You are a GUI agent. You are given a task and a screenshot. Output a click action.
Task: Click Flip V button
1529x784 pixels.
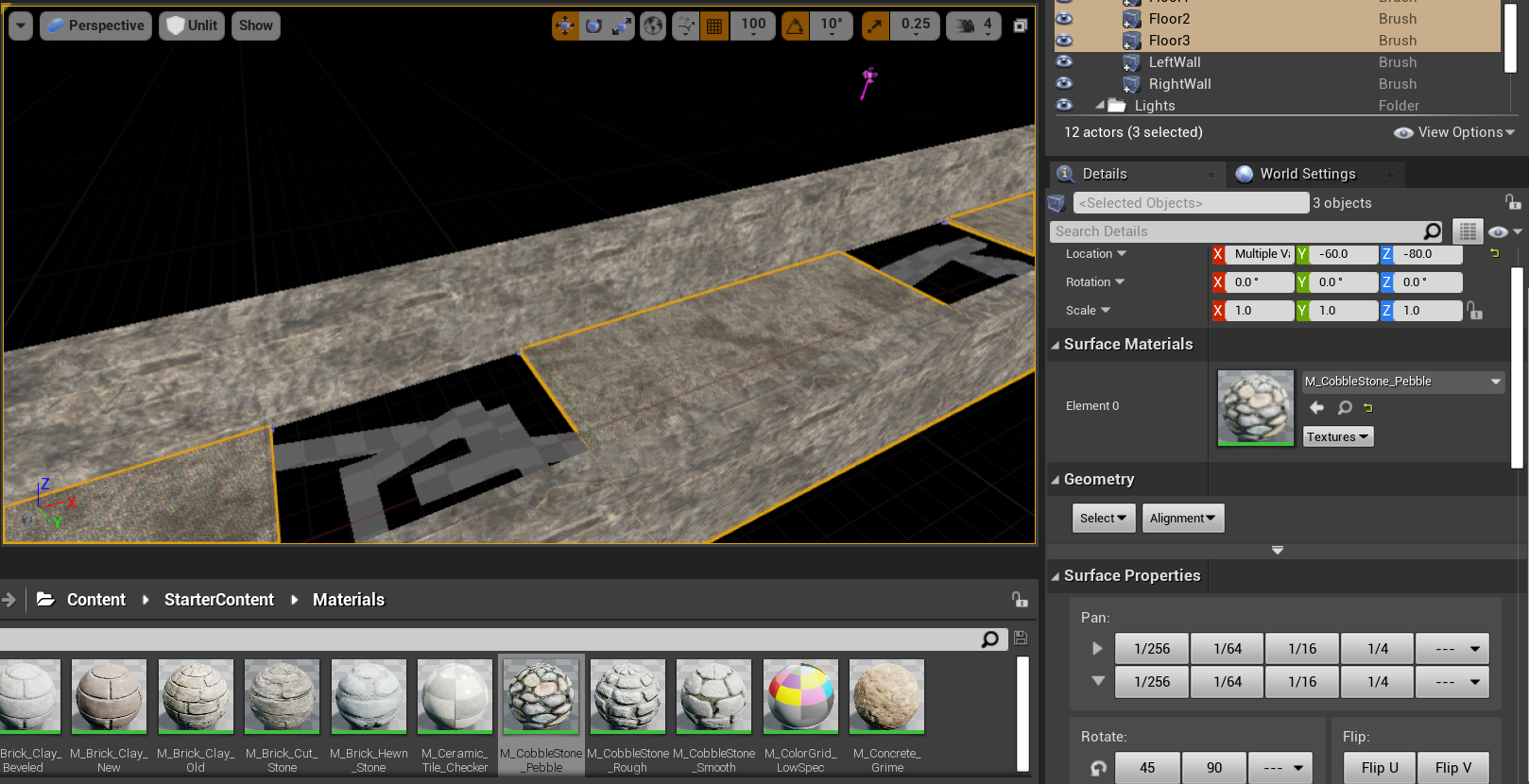click(1453, 768)
